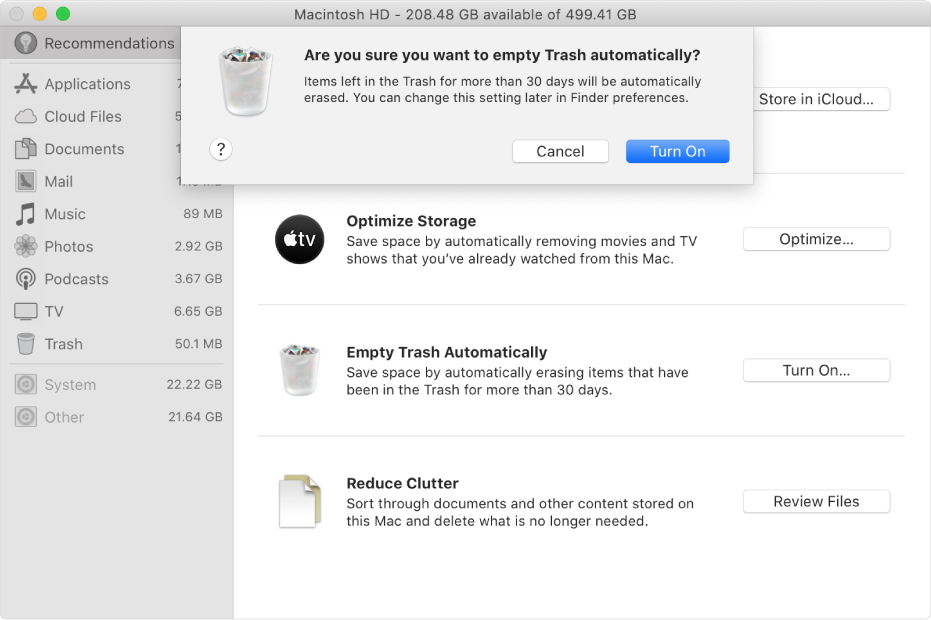
Task: Click Turn On… for Empty Trash Automatically
Action: pos(816,371)
